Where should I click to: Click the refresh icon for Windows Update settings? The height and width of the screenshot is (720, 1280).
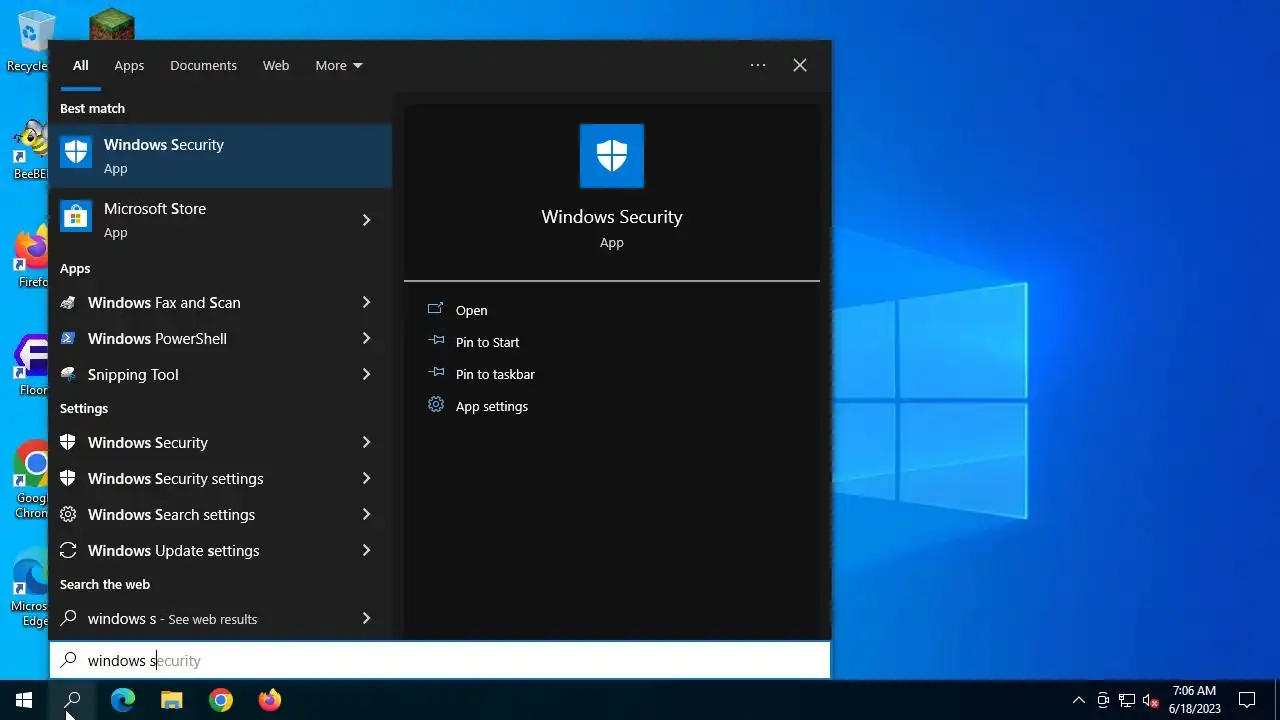tap(68, 551)
